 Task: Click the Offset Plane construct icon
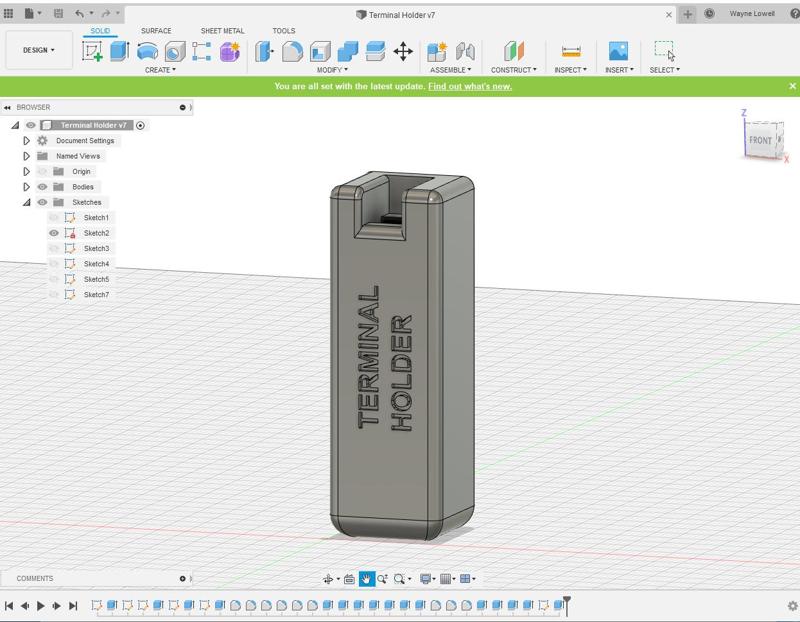click(x=514, y=51)
